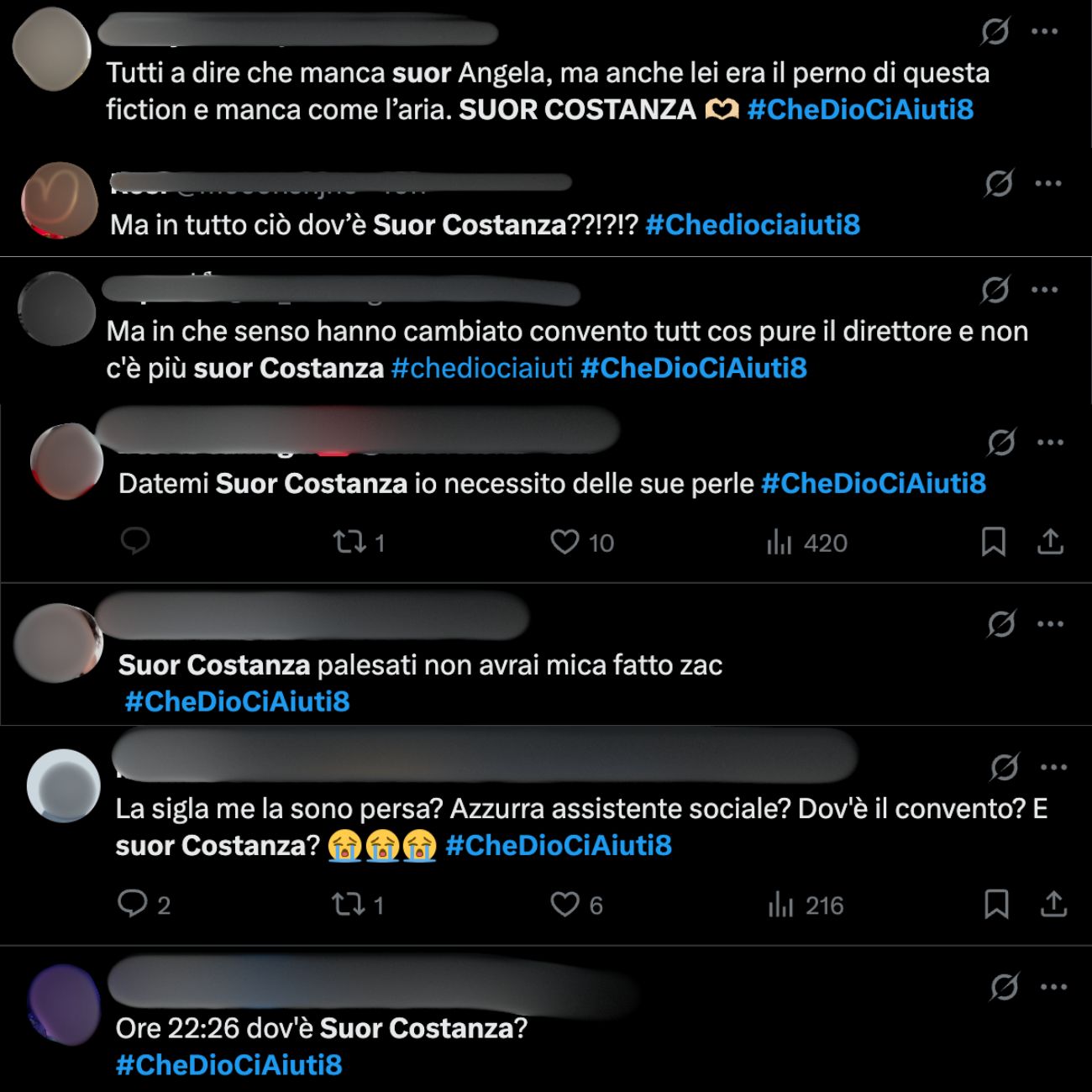Bookmark the 'necessito delle sue perle' tweet
Viewport: 1092px width, 1092px height.
(994, 542)
